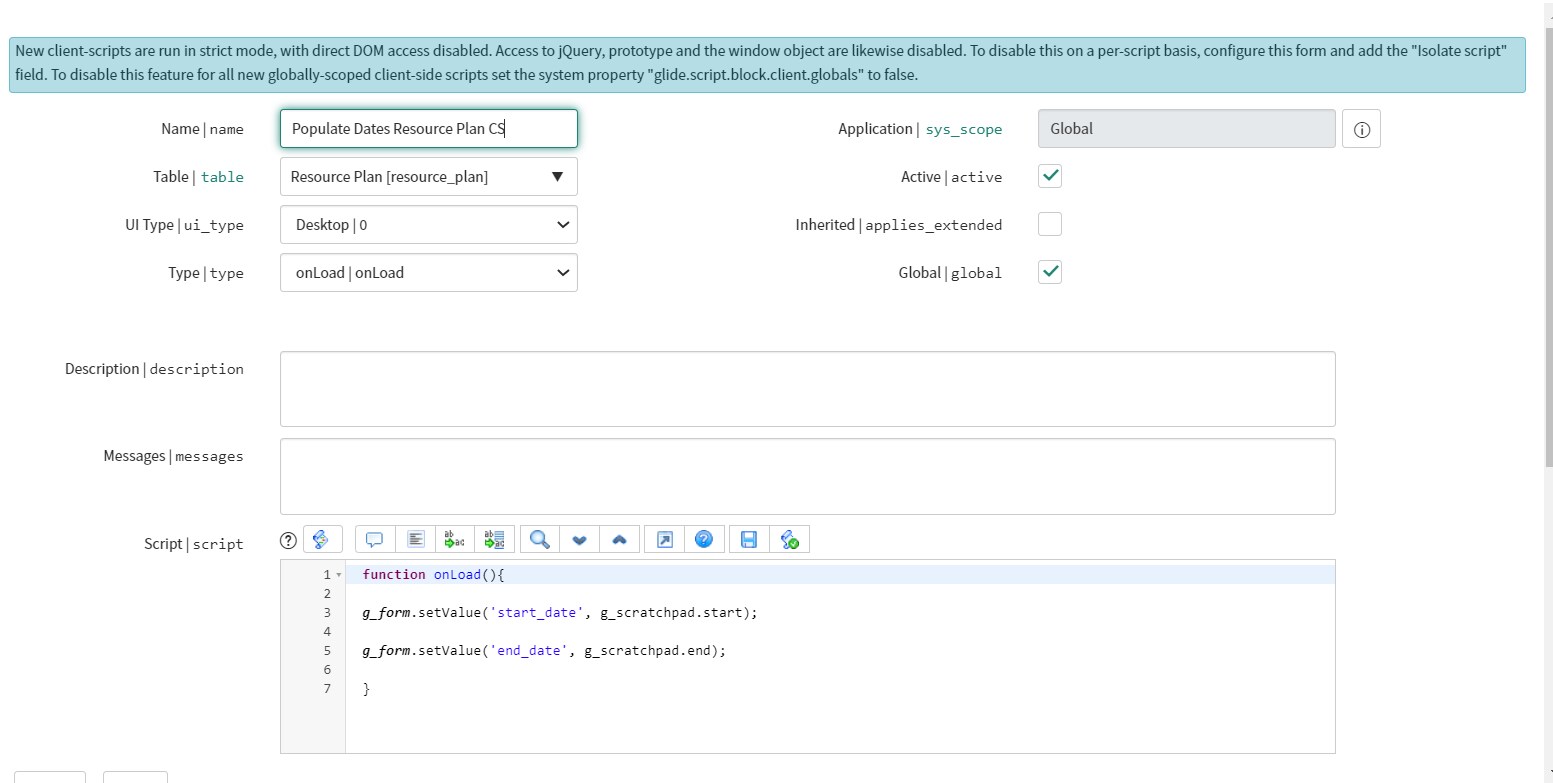
Task: Open the Table dropdown showing Resource Plan
Action: pos(428,177)
